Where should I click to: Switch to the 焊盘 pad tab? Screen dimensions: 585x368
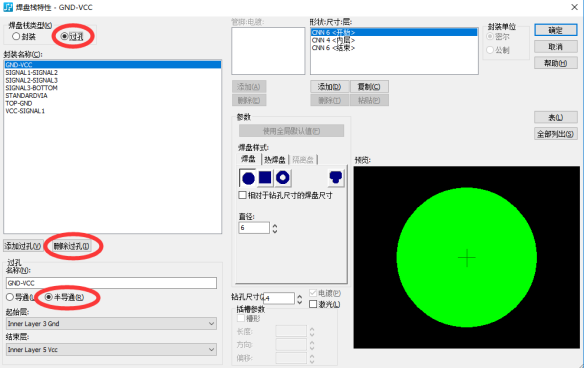(x=248, y=159)
